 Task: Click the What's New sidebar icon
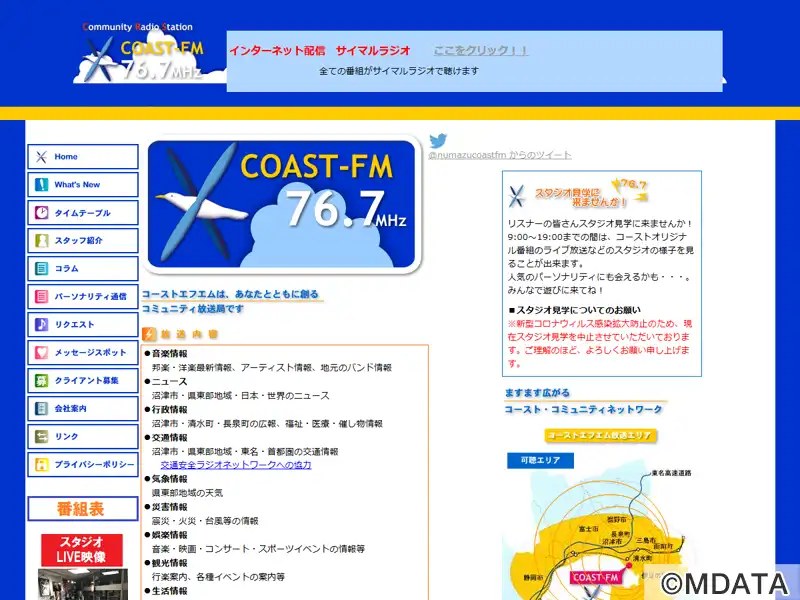tap(41, 185)
